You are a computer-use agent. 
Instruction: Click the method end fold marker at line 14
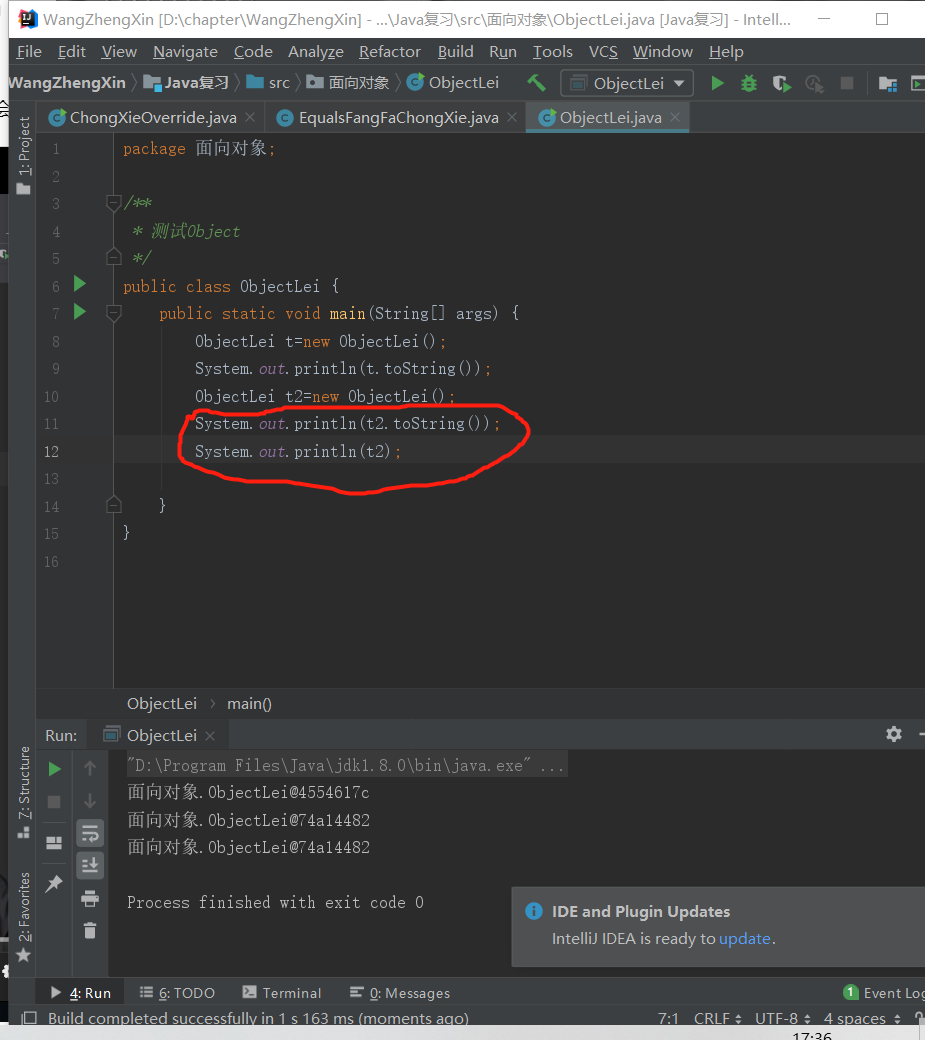coord(114,505)
